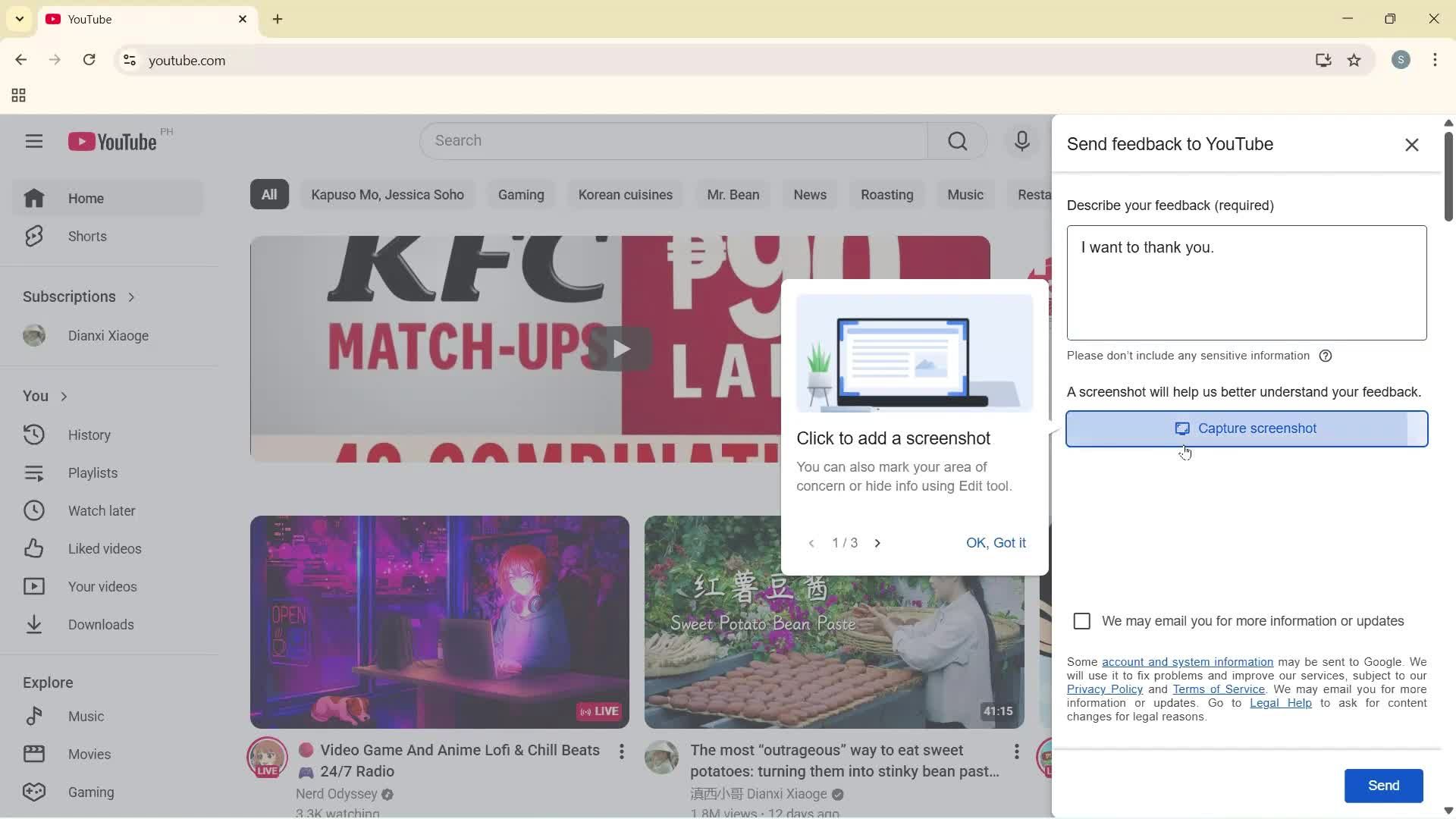This screenshot has height=819, width=1456.
Task: Enable the email updates checkbox
Action: [x=1081, y=620]
